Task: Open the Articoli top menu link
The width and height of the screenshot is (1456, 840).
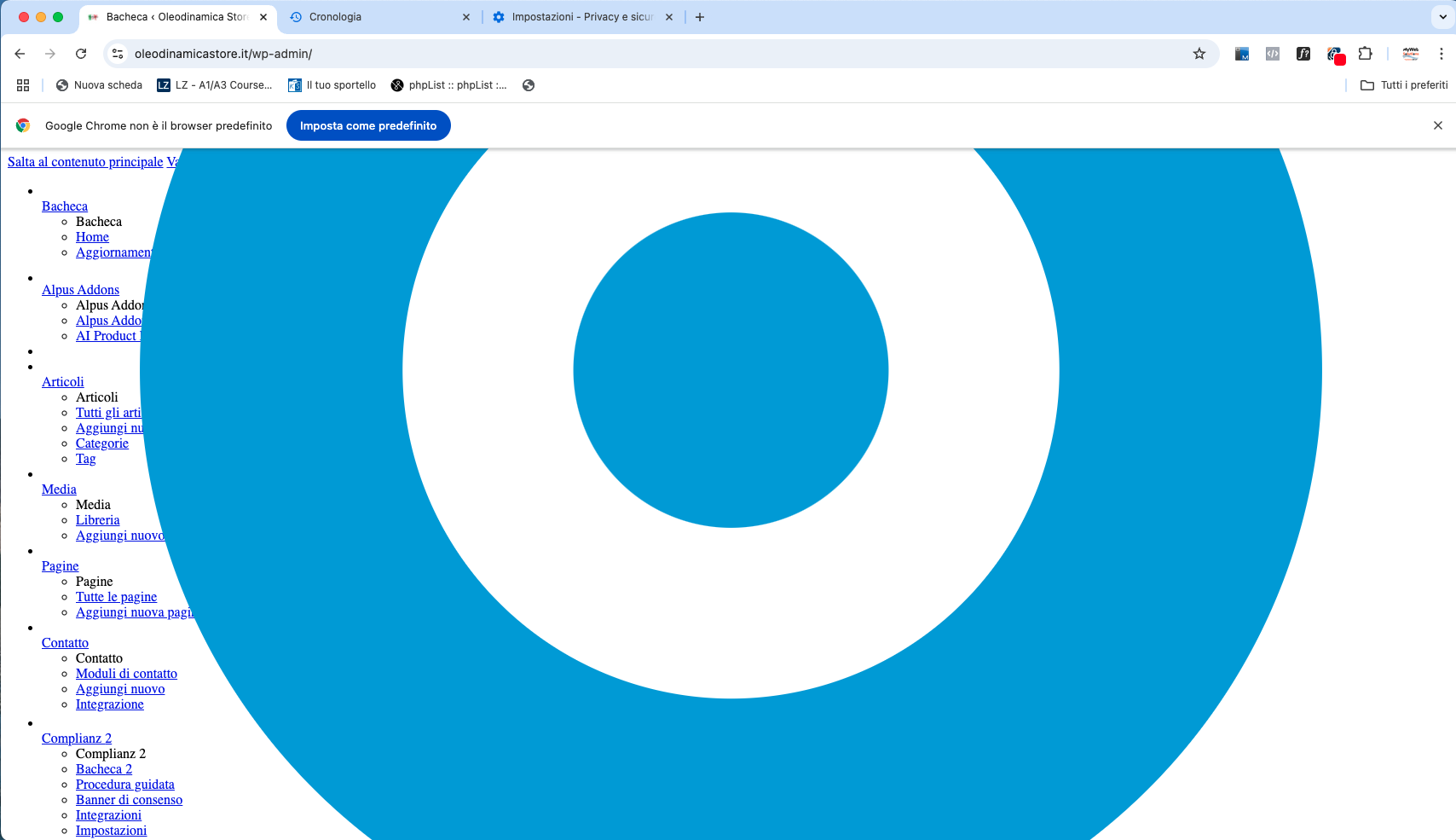Action: tap(63, 382)
